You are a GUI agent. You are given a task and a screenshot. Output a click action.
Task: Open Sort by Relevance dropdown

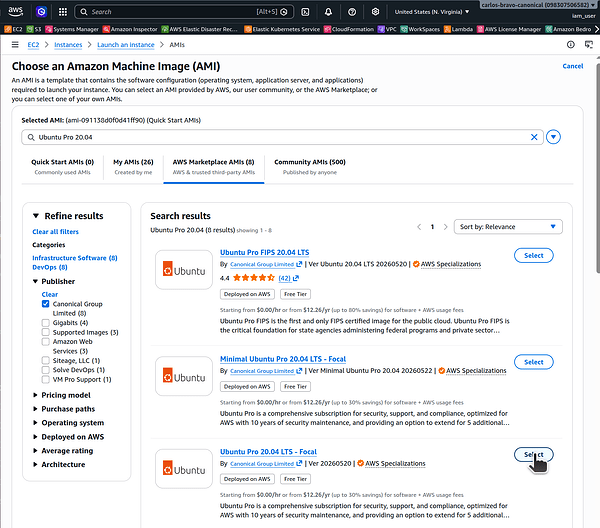tap(508, 227)
